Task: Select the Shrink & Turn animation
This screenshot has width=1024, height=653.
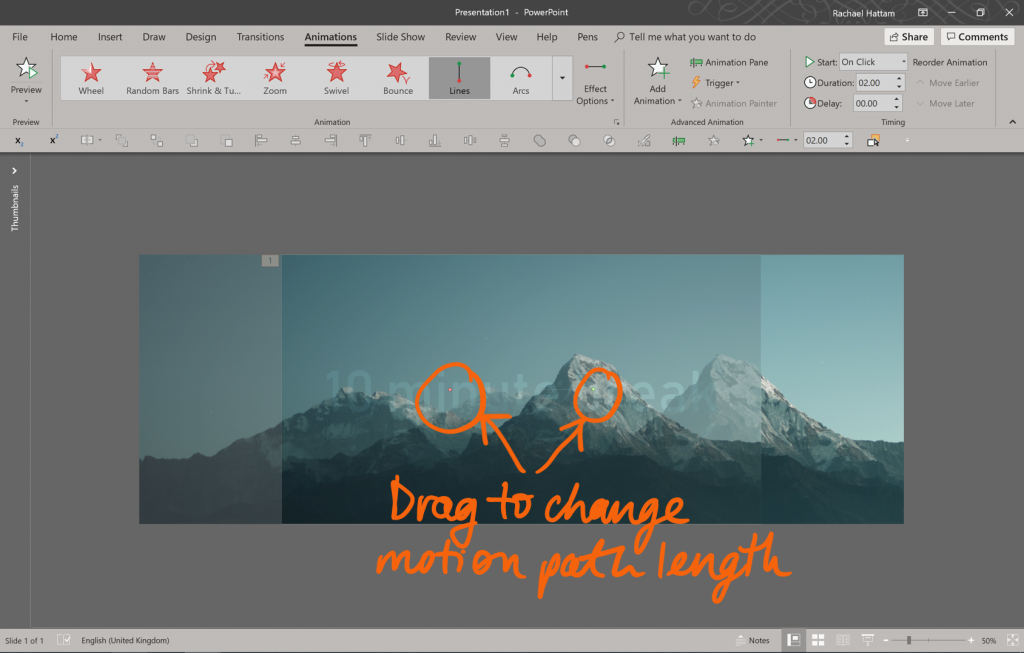Action: tap(213, 78)
